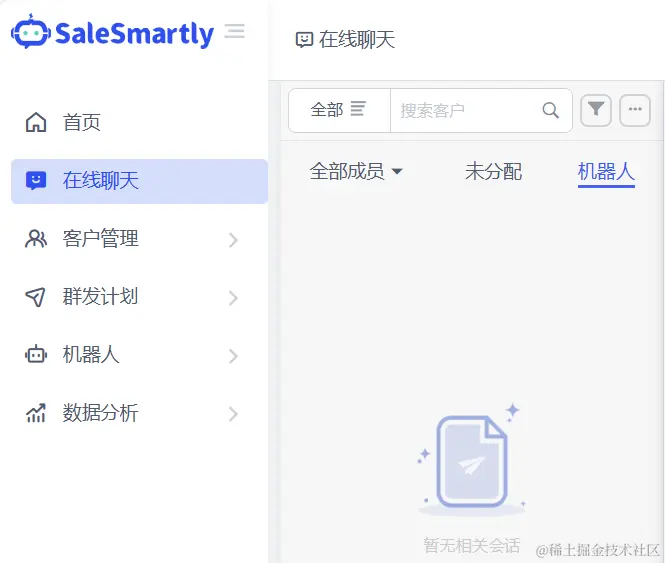Click the magnifier search icon
The height and width of the screenshot is (563, 665).
click(550, 110)
